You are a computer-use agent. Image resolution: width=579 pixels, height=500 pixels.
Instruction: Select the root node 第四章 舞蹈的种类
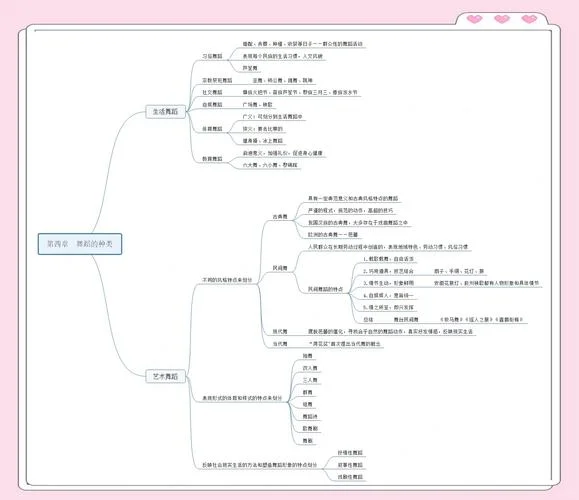click(x=80, y=244)
